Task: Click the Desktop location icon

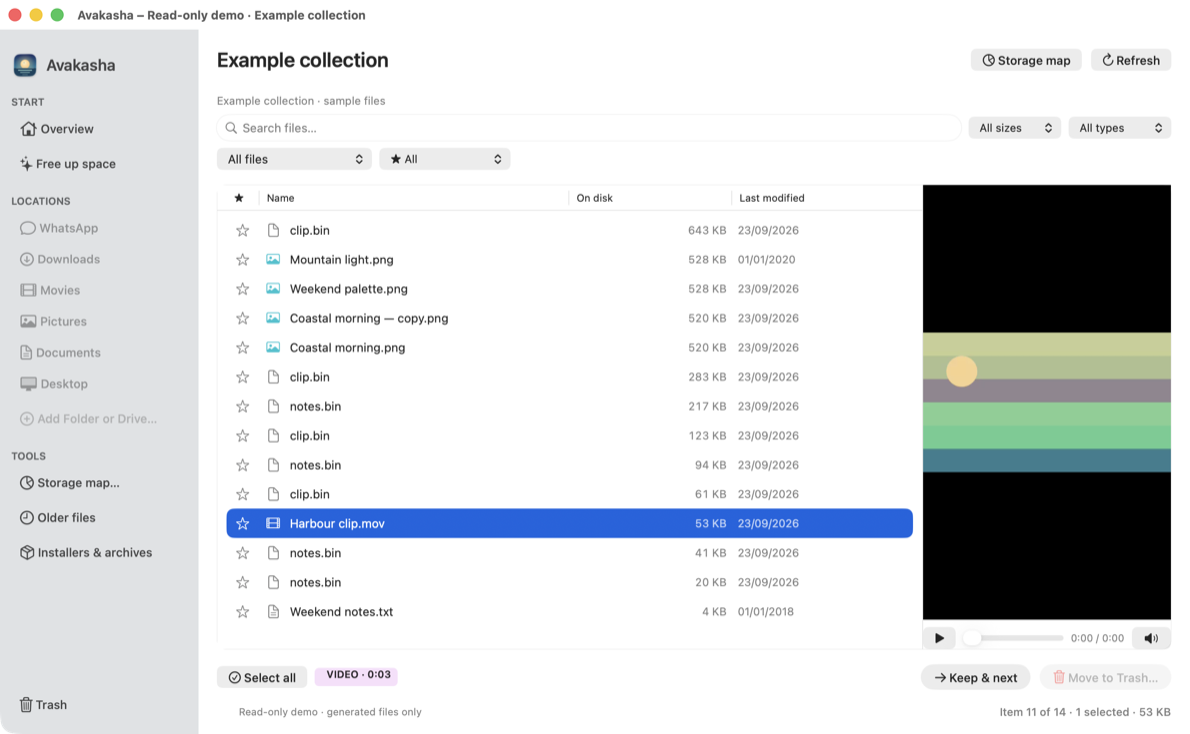Action: [x=28, y=383]
